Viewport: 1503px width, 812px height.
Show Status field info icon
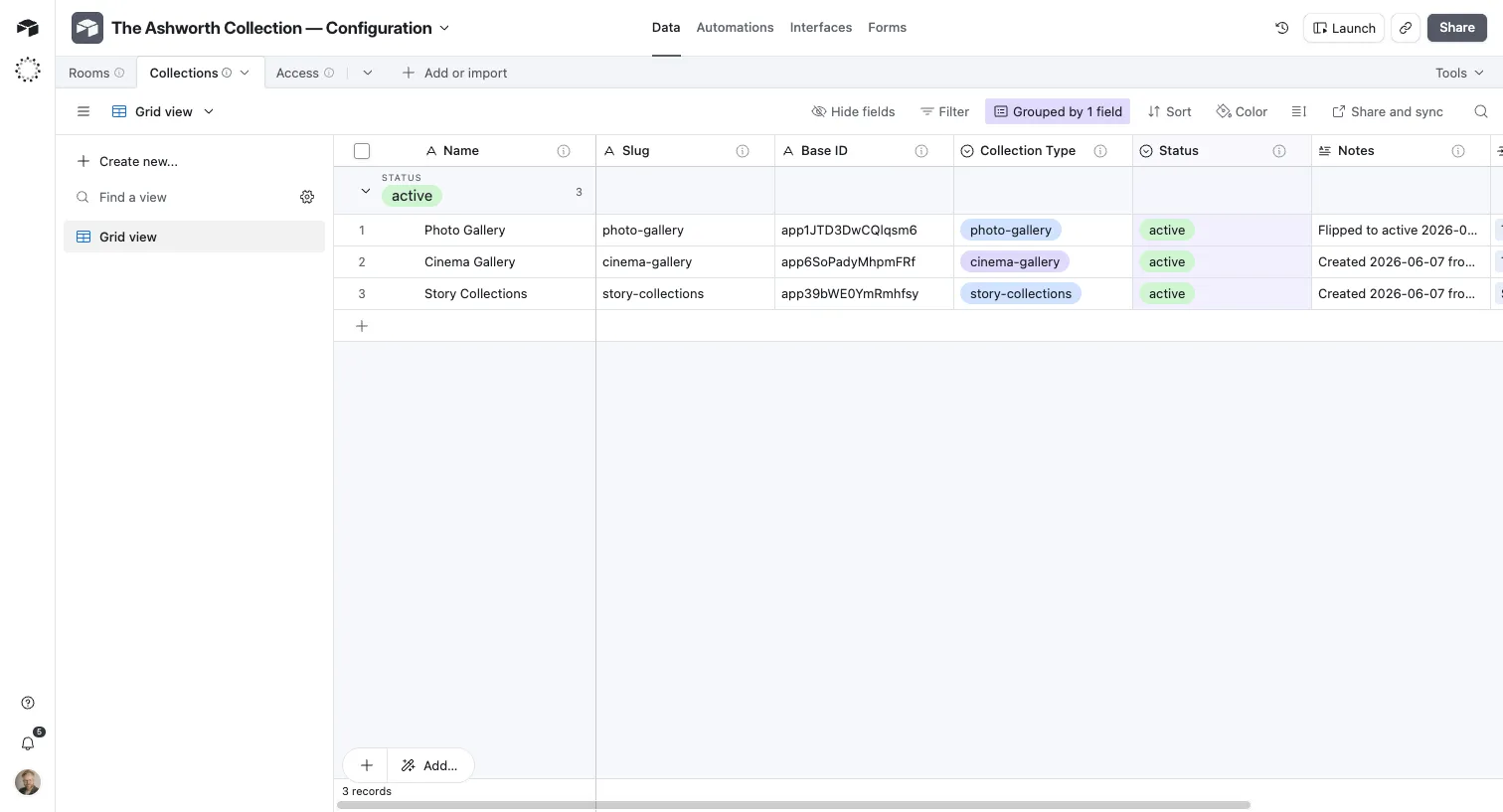click(x=1279, y=151)
